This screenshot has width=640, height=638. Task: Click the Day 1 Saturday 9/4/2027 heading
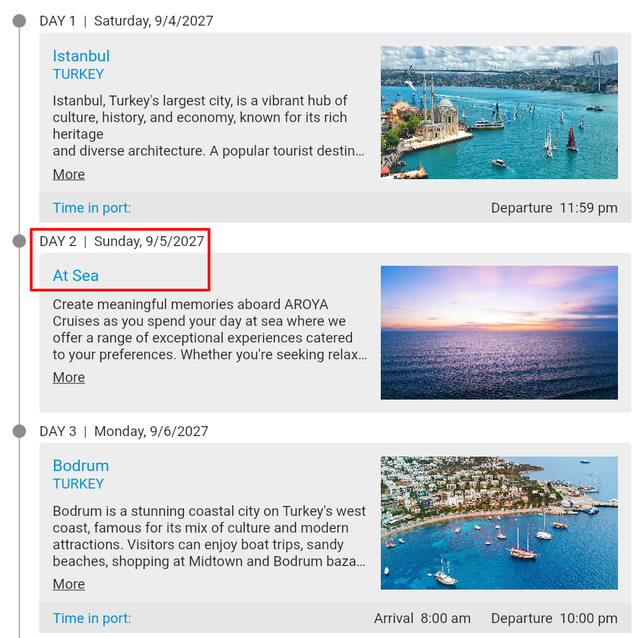pos(127,21)
